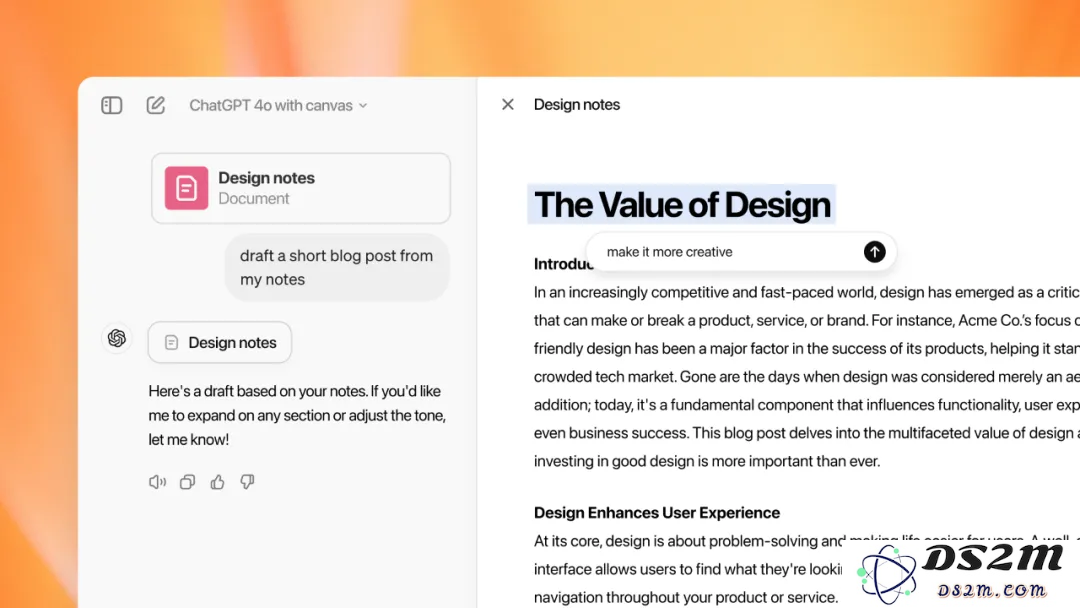Play the response aloud with speaker icon
1080x608 pixels.
[158, 482]
